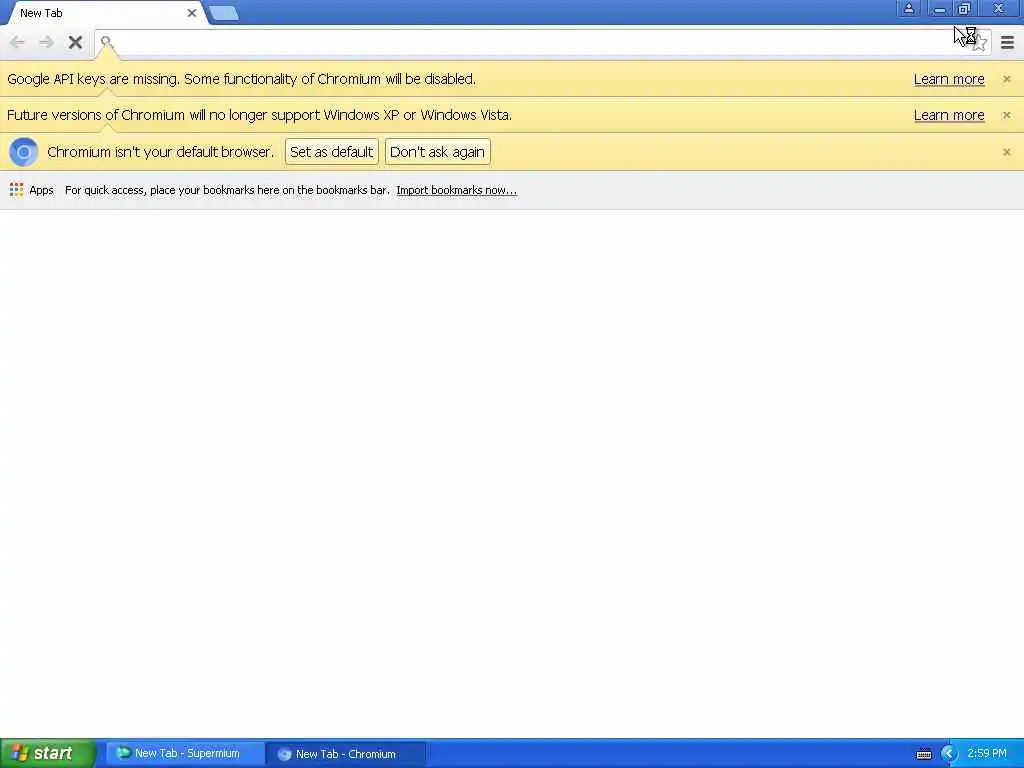Open the user profile button in the title bar
The width and height of the screenshot is (1024, 768).
pos(908,8)
